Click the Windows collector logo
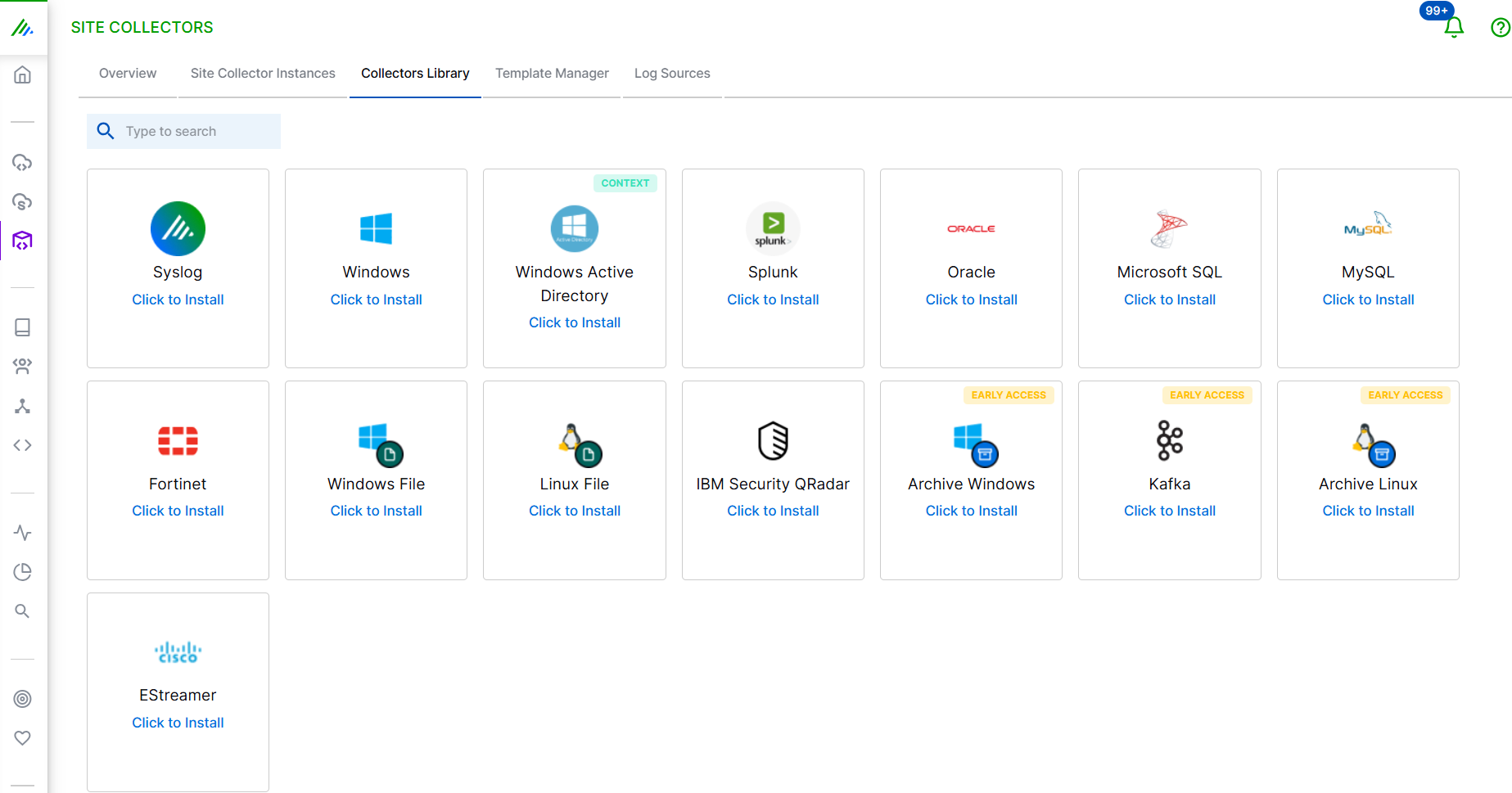 tap(377, 228)
